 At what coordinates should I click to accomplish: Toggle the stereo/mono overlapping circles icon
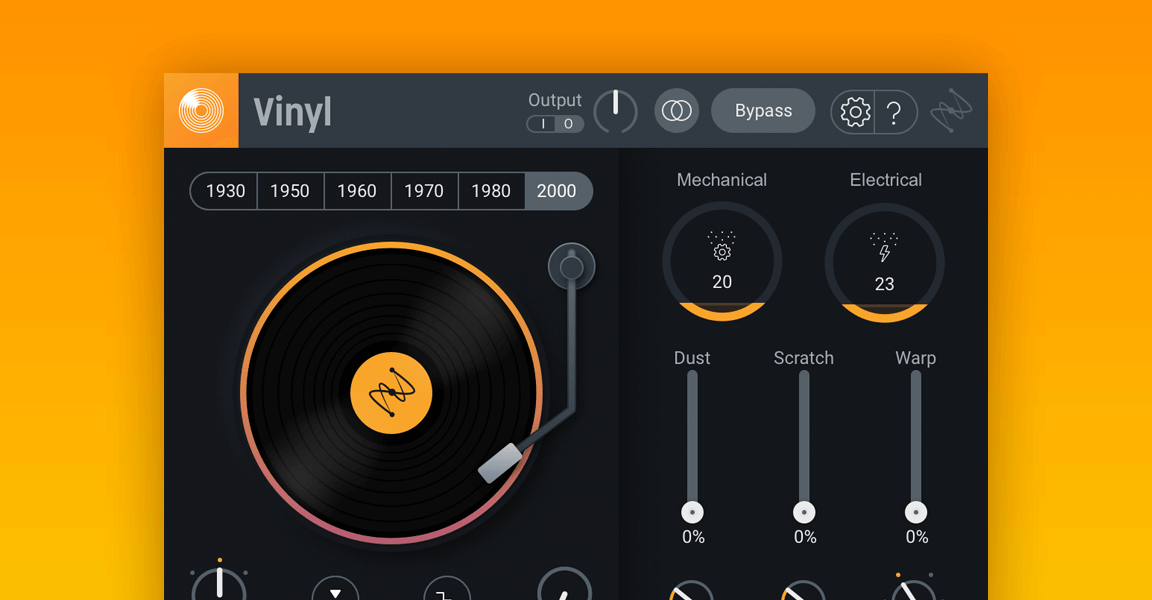click(676, 111)
